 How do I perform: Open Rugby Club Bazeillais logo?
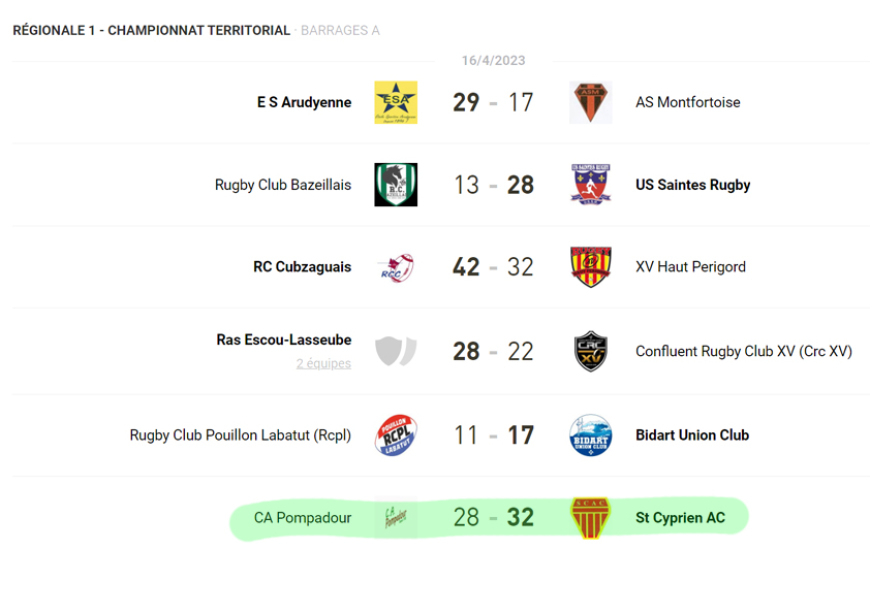pos(395,185)
